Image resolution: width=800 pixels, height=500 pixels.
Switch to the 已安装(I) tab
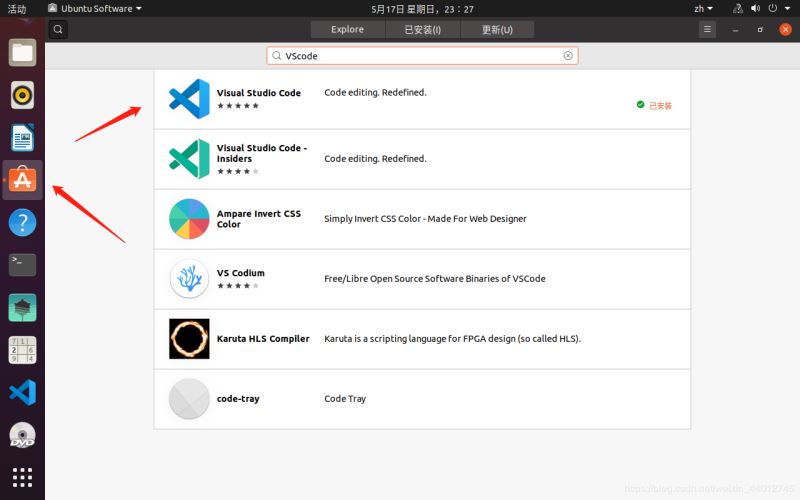coord(422,29)
